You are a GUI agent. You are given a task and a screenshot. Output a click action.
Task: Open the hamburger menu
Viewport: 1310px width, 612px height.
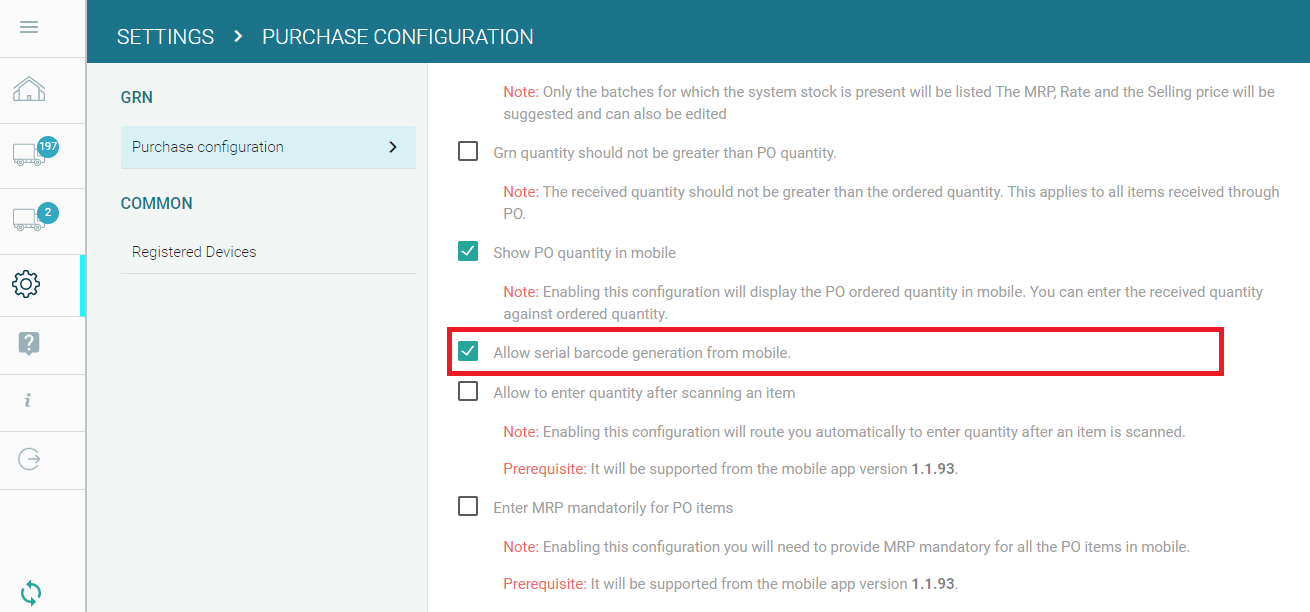coord(29,27)
